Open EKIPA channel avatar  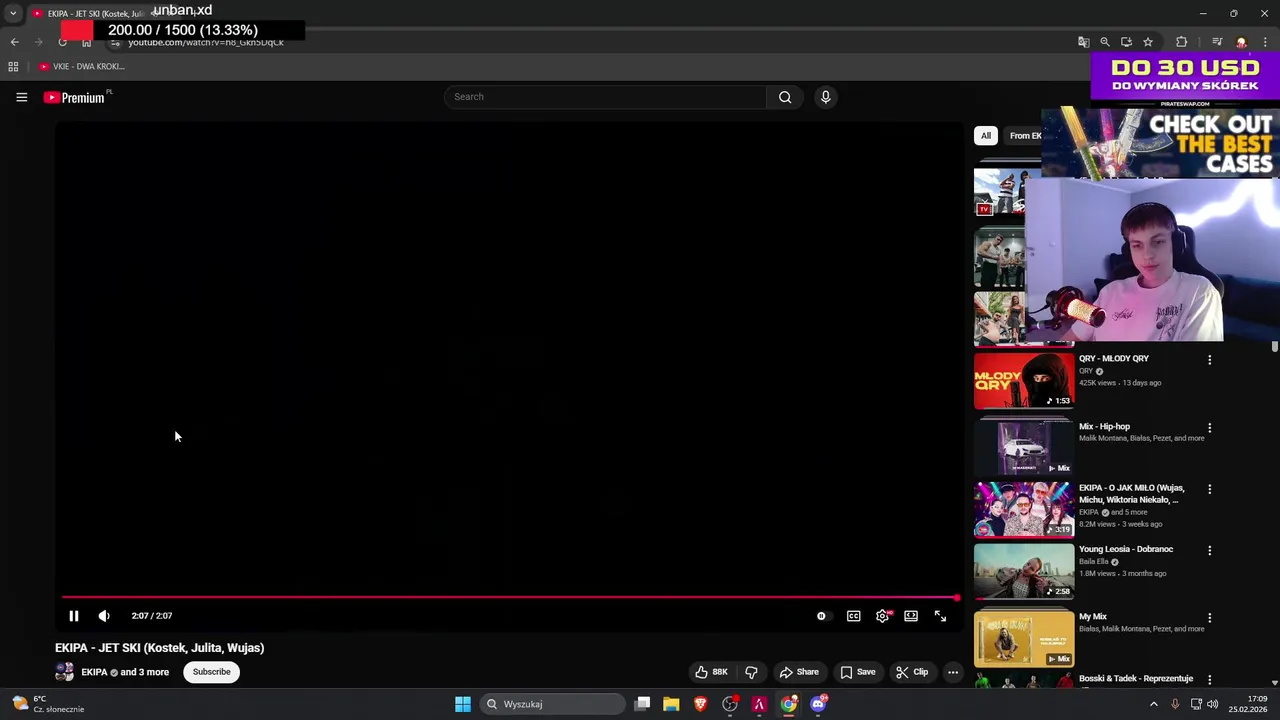(x=64, y=672)
